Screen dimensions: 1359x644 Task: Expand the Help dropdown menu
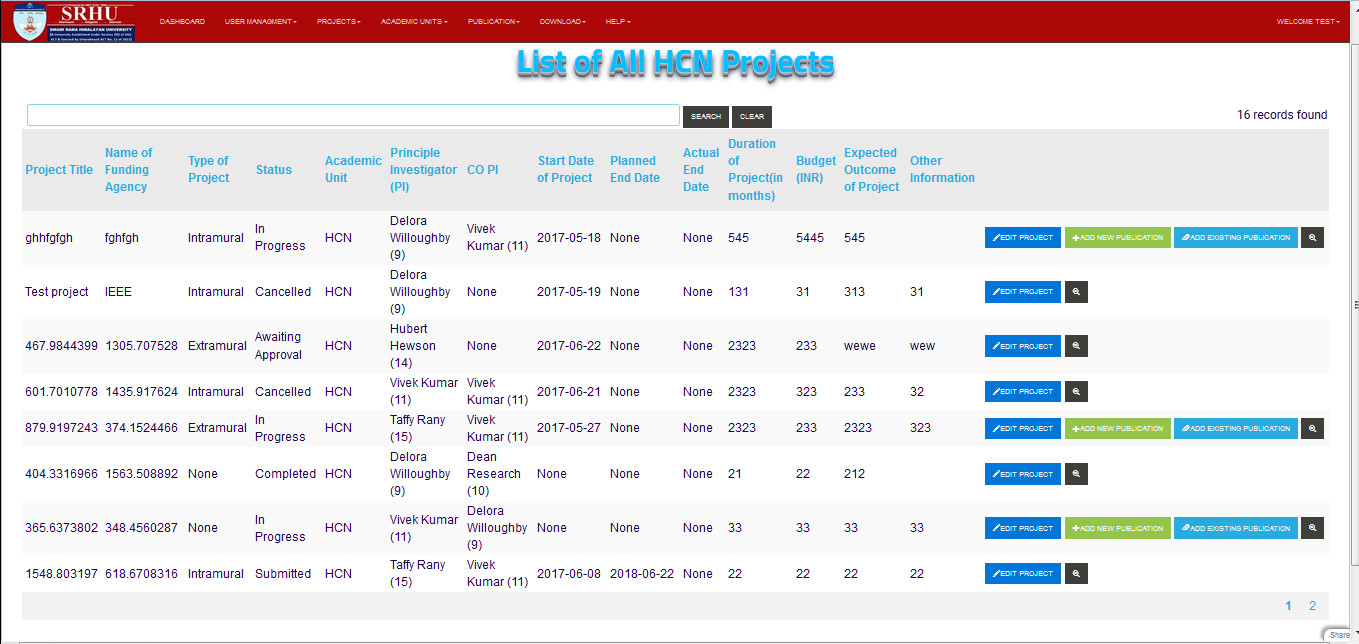pyautogui.click(x=618, y=21)
